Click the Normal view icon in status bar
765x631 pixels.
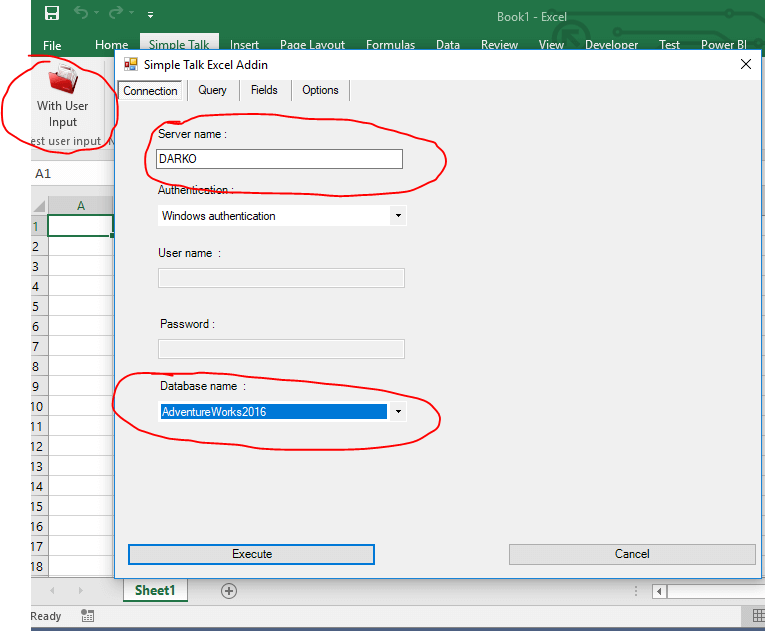(758, 616)
